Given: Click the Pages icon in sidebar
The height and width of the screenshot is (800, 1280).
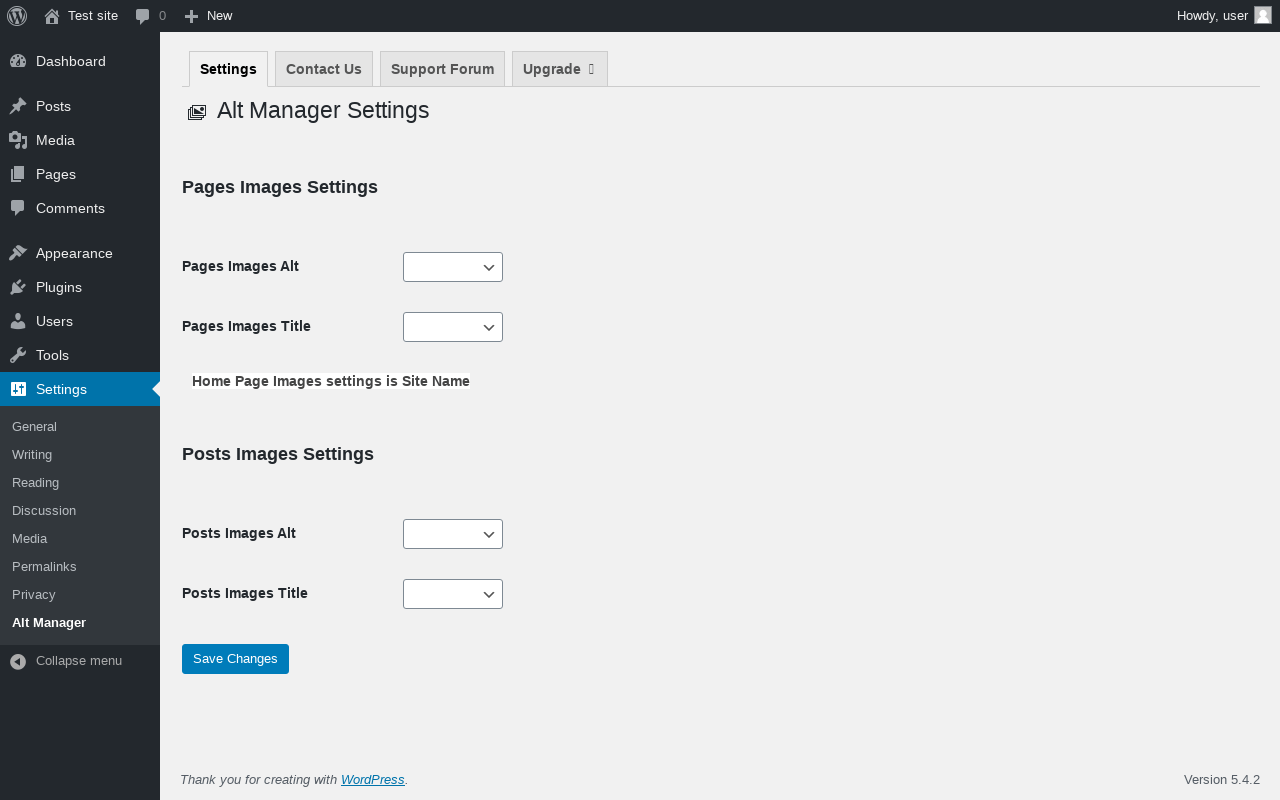Looking at the screenshot, I should tap(18, 174).
